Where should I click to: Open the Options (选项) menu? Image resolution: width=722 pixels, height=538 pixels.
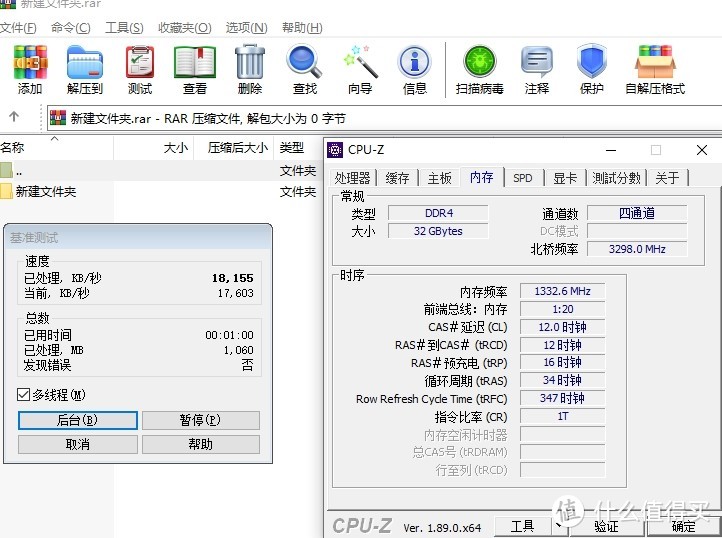(x=246, y=28)
